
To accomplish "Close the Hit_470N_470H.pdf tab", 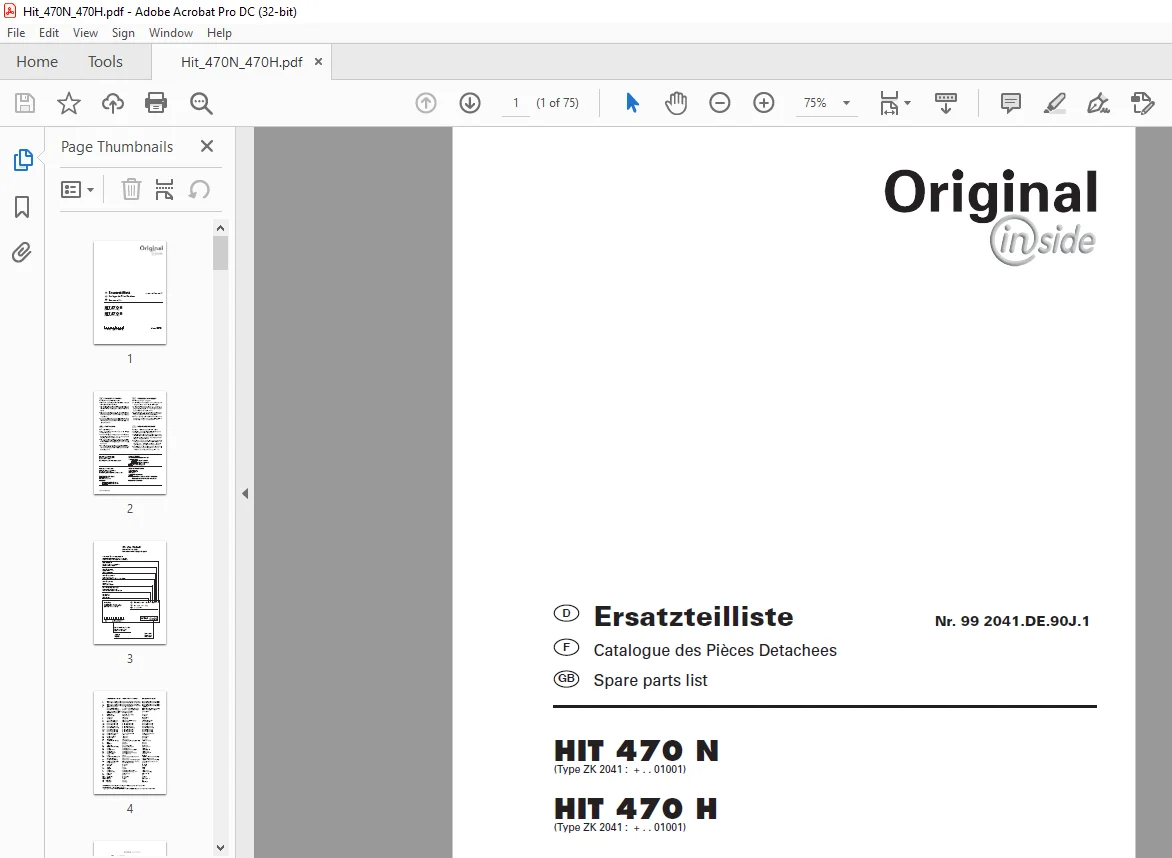I will pos(318,62).
